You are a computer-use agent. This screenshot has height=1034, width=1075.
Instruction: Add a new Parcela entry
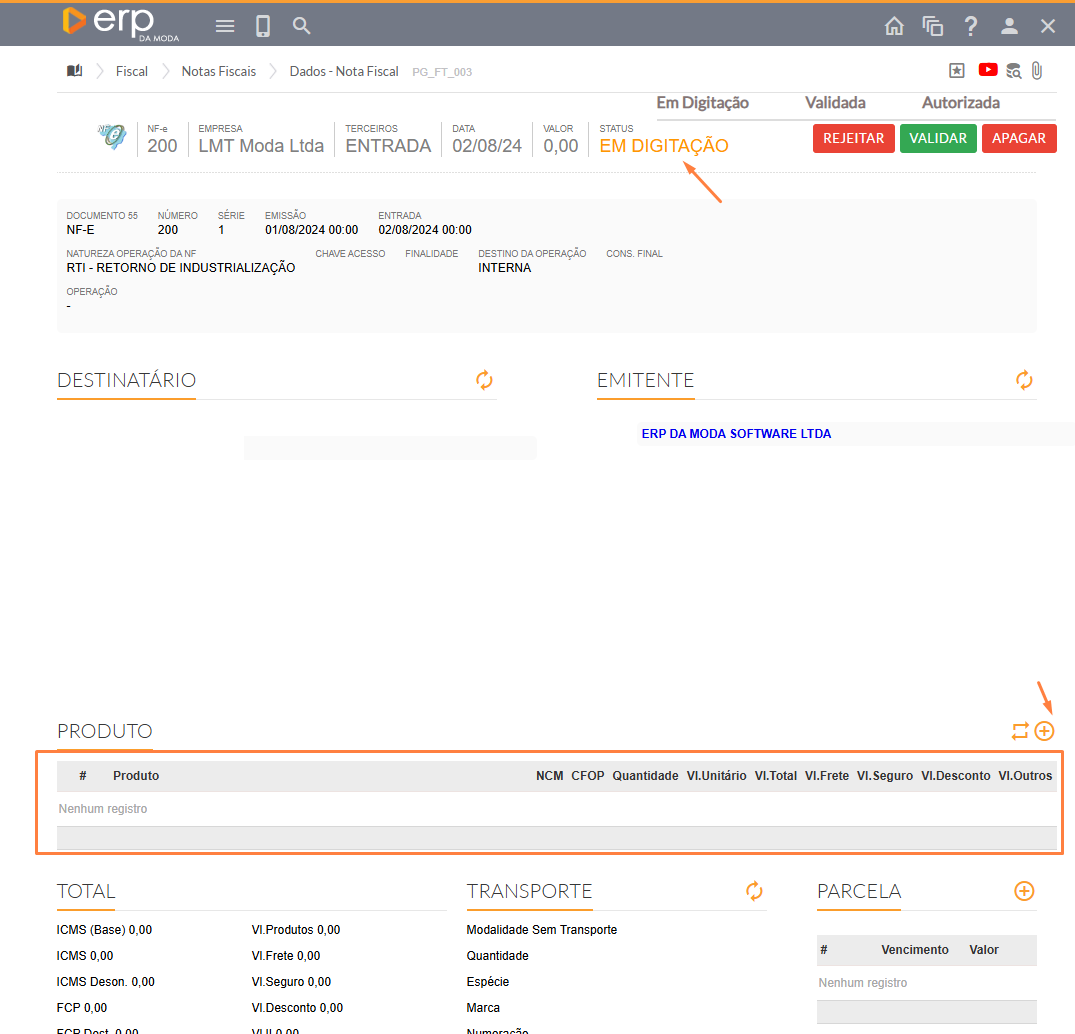click(1024, 891)
